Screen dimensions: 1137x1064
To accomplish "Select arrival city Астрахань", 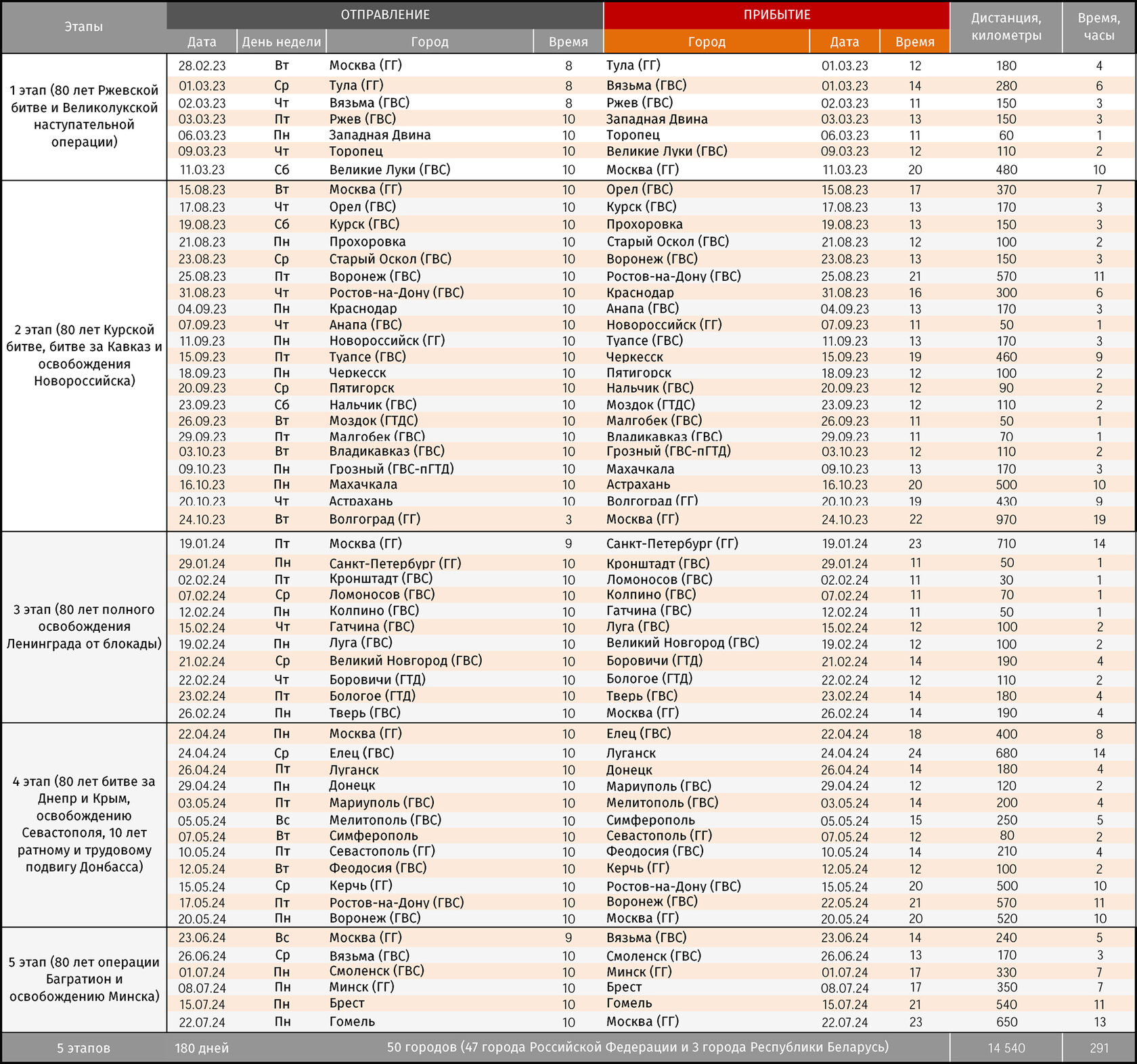I will coord(638,485).
